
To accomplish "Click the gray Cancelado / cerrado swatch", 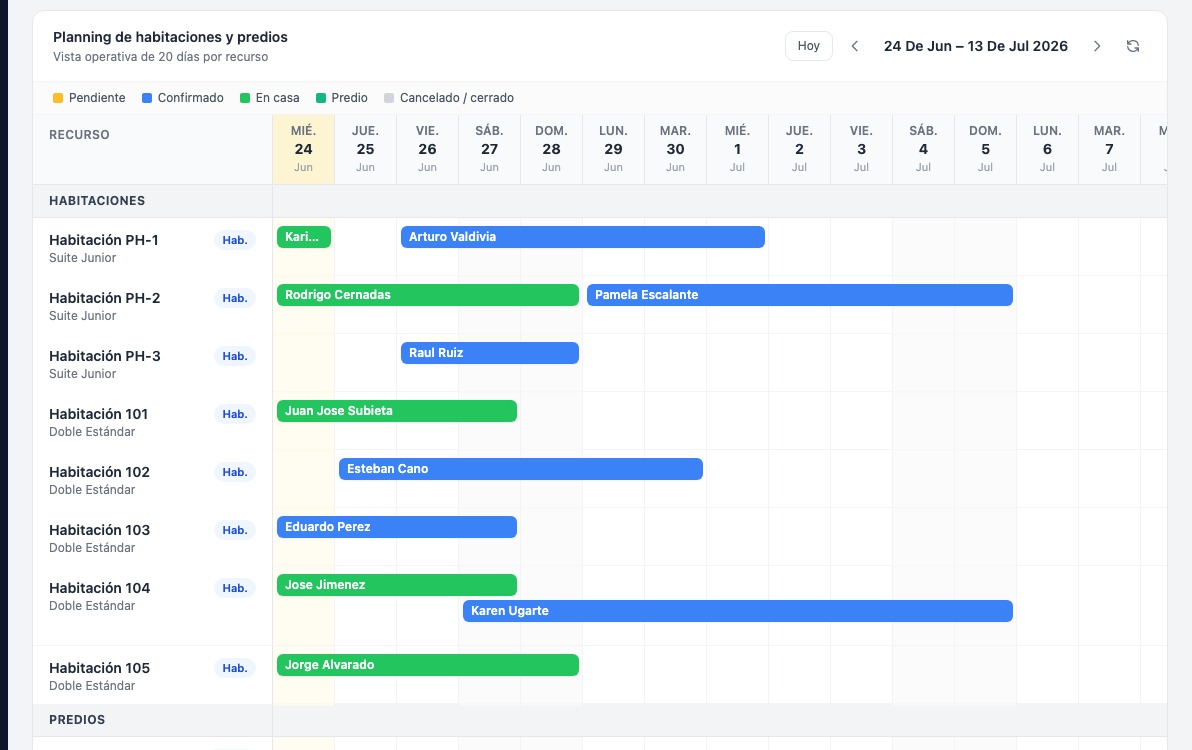I will coord(389,98).
